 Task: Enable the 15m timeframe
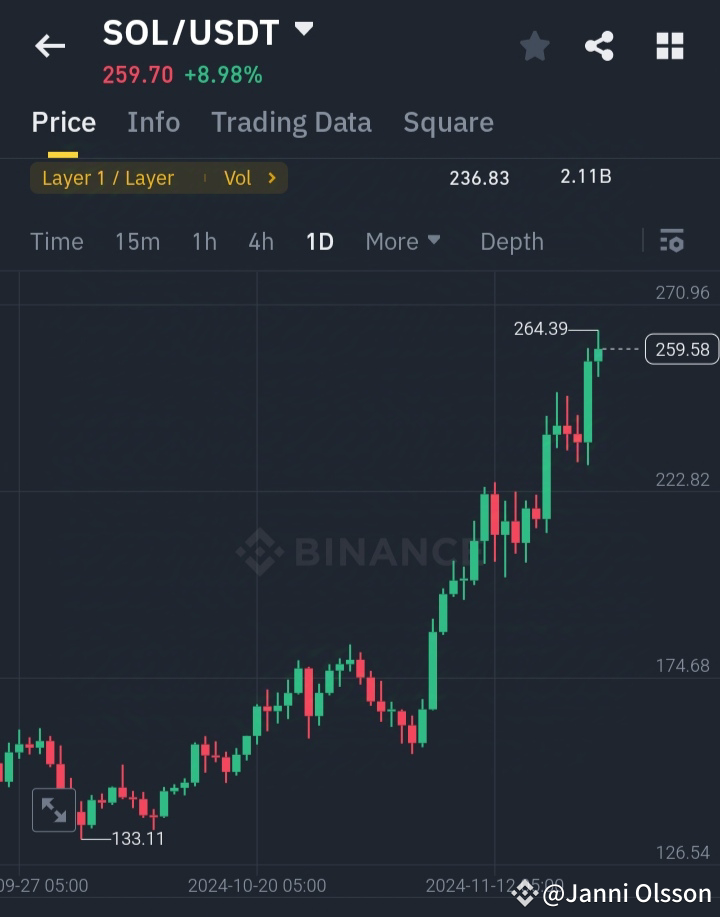[137, 241]
